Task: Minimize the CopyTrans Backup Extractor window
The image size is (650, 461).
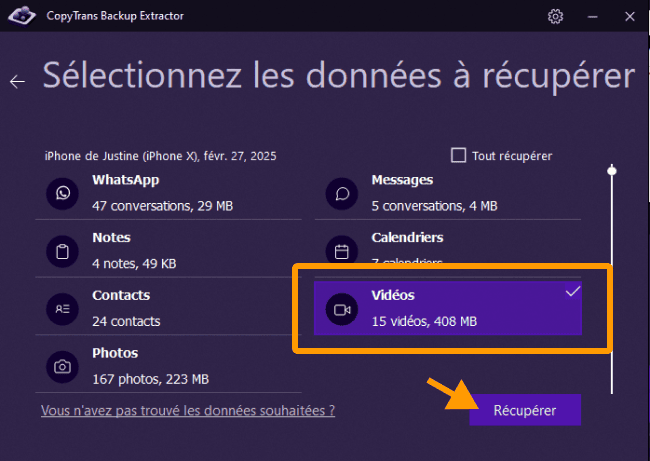Action: pos(593,17)
